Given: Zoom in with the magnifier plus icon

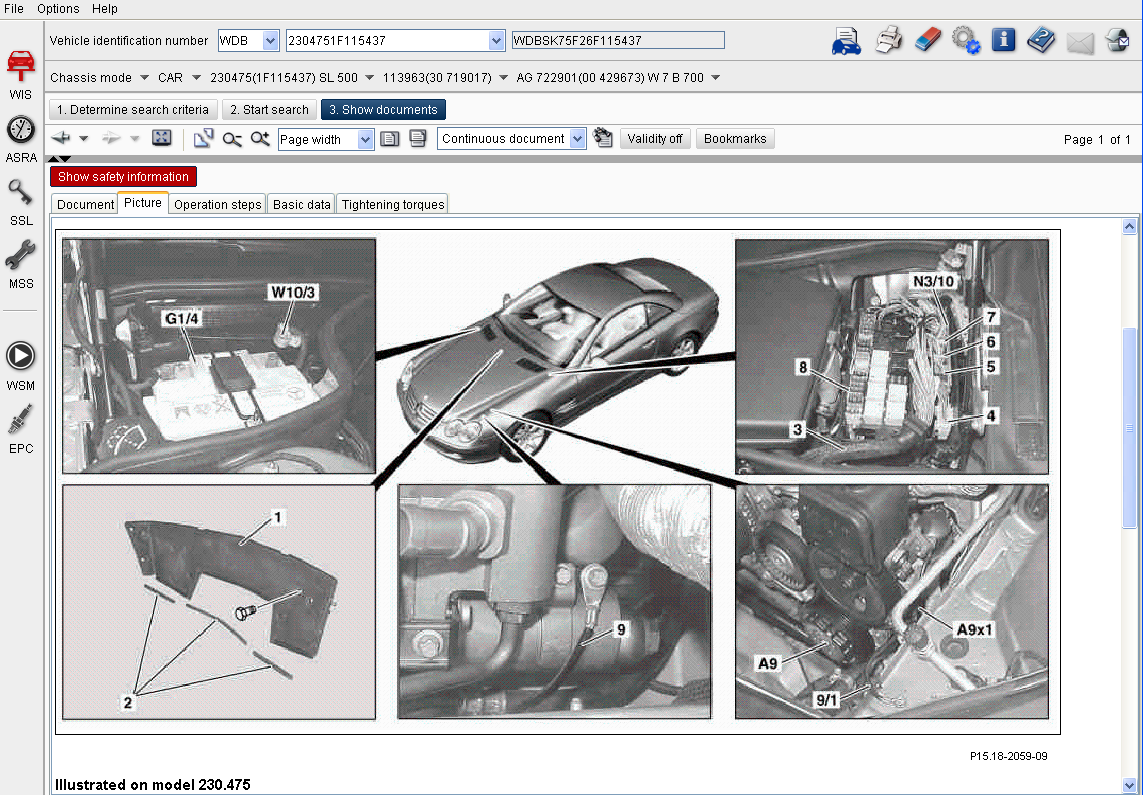Looking at the screenshot, I should 260,138.
